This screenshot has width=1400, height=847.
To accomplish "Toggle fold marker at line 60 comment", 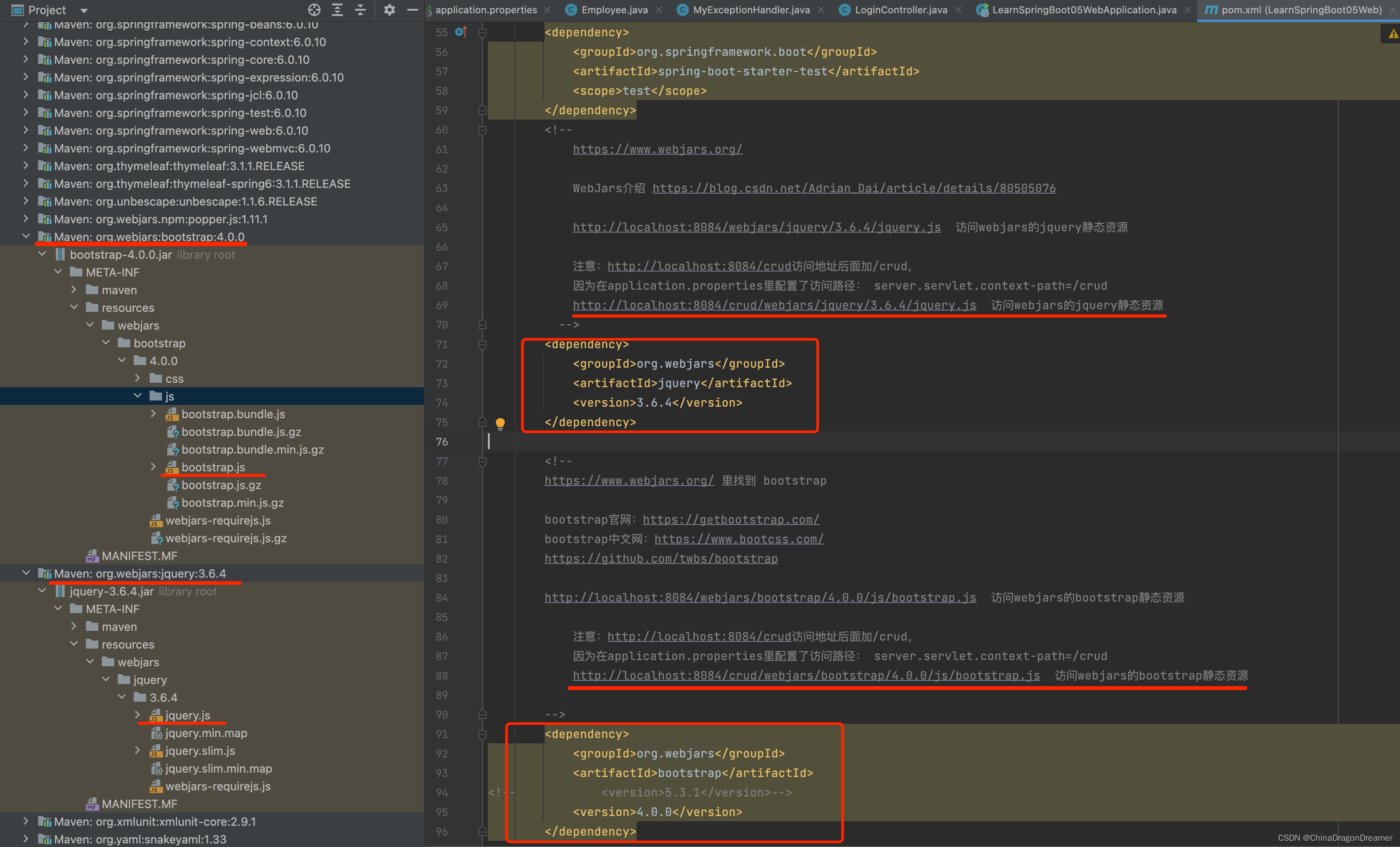I will pos(483,130).
